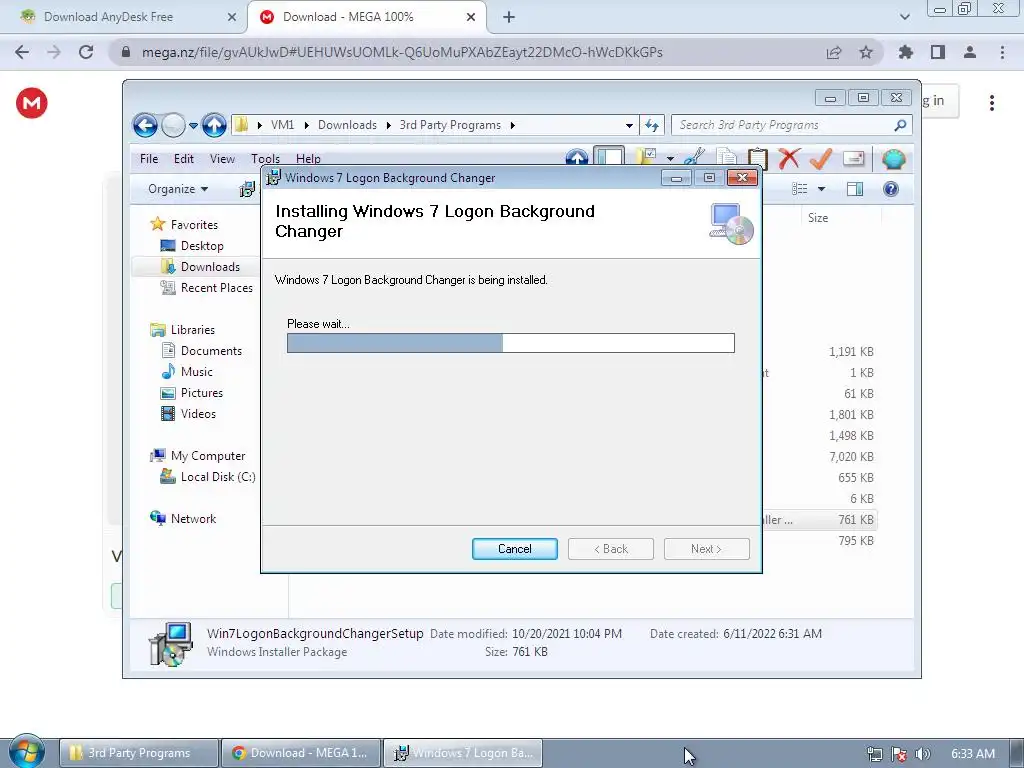Click the folder options toolbar icon
This screenshot has width=1024, height=768.
click(x=647, y=157)
